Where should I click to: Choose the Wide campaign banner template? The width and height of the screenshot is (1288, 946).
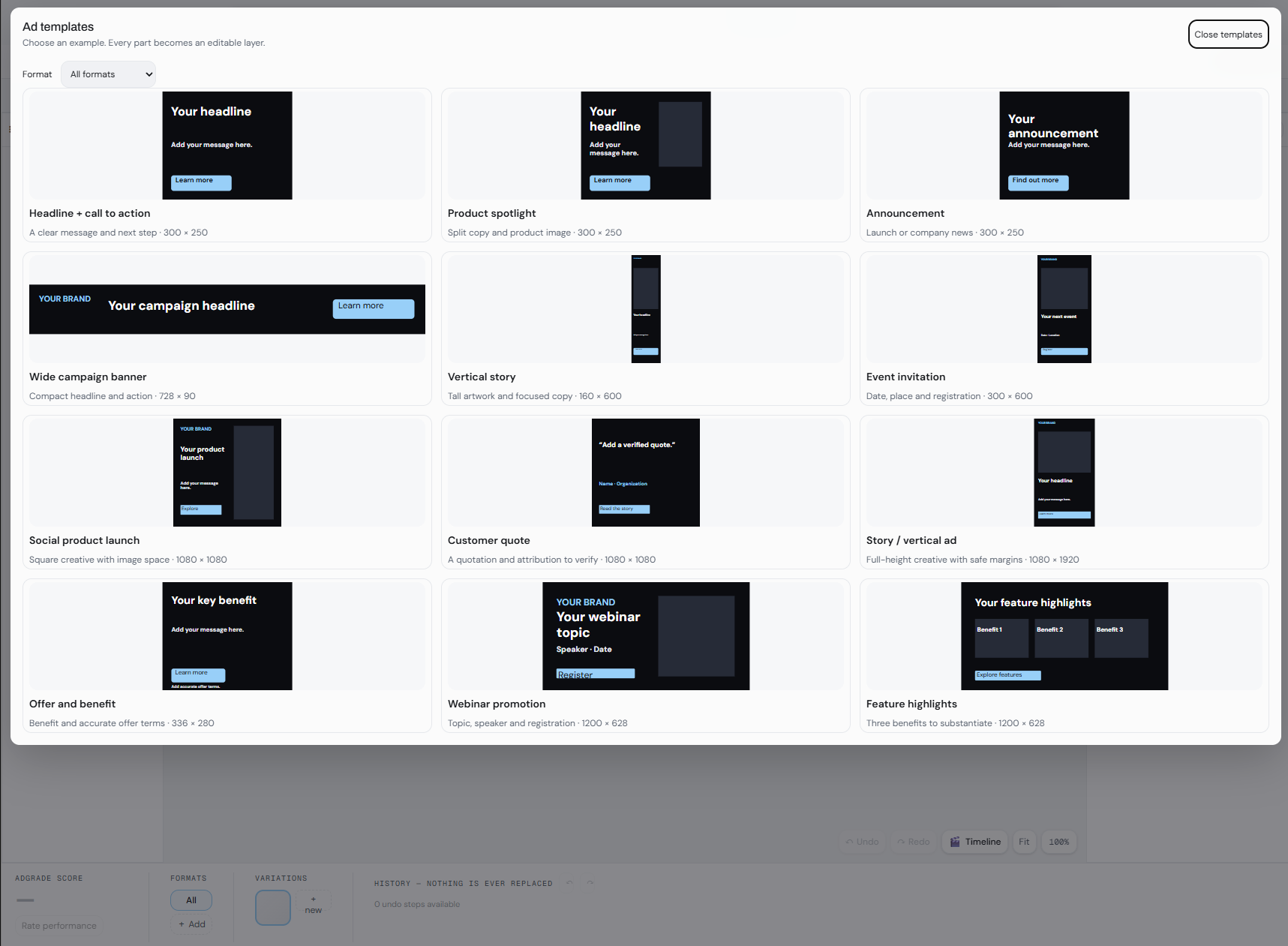coord(227,329)
